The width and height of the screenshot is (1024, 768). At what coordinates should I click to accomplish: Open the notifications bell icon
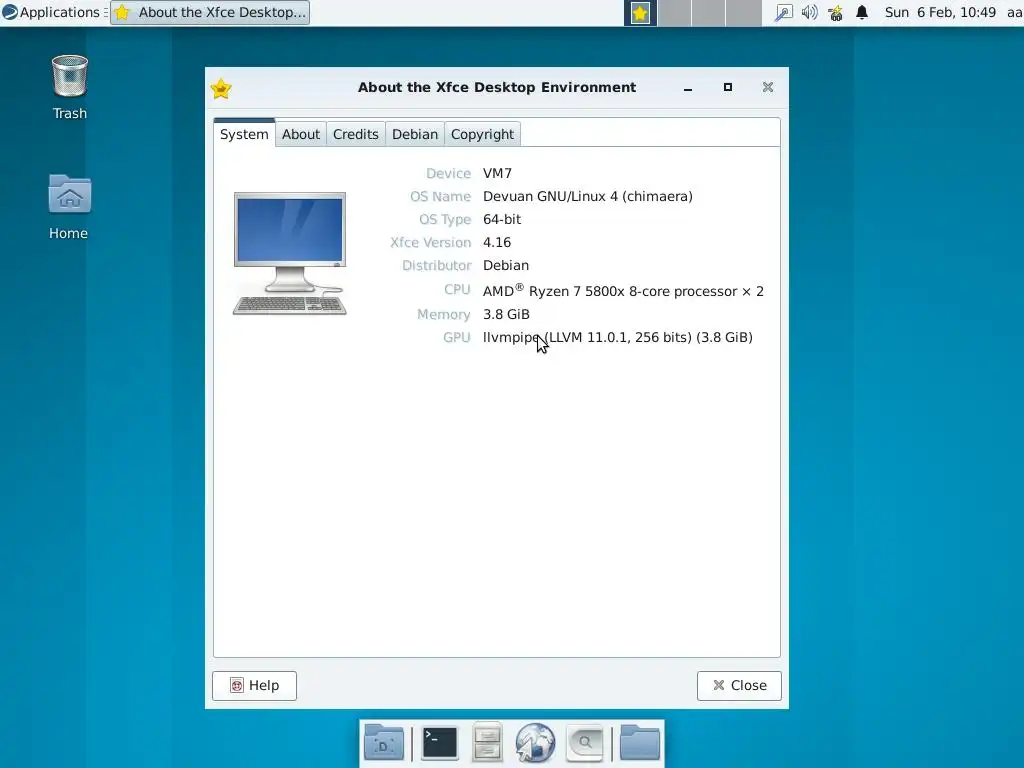coord(862,12)
